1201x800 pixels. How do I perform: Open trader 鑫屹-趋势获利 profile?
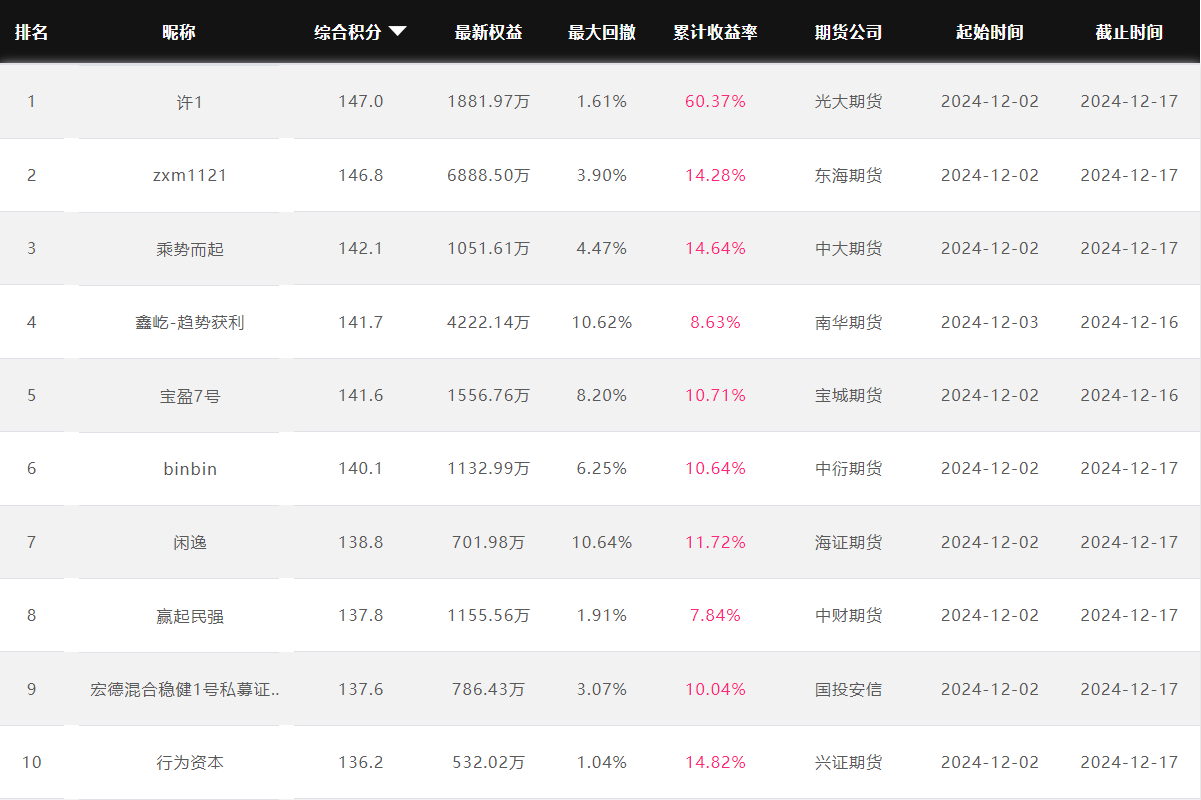[x=189, y=322]
